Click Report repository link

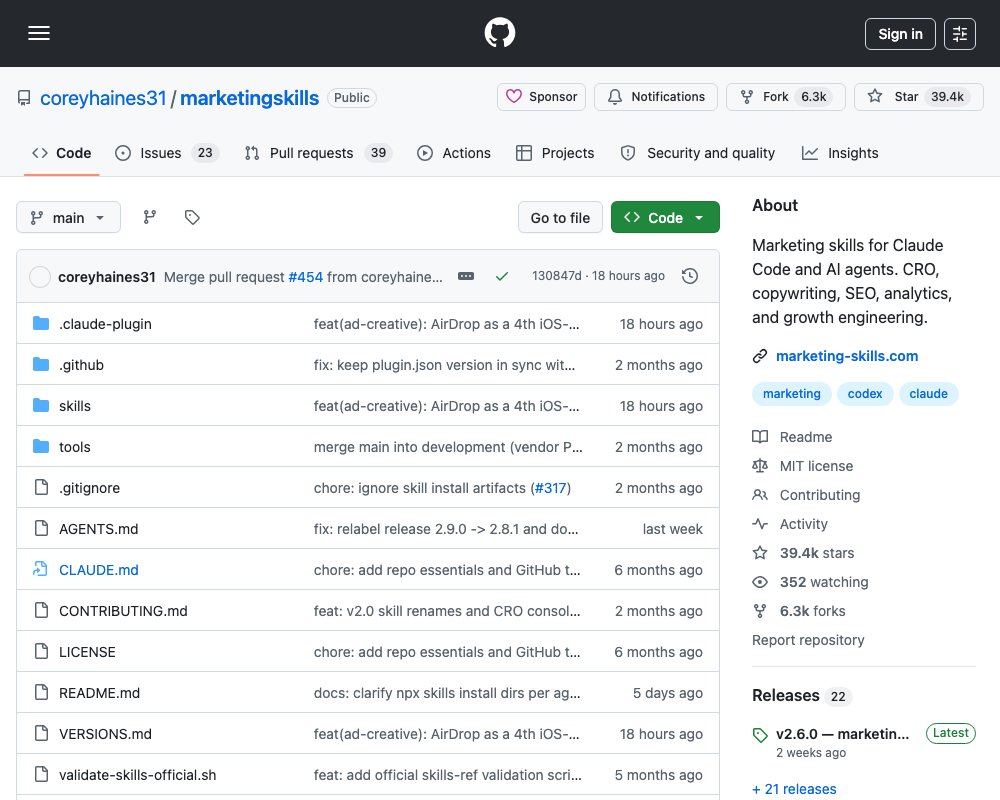coord(808,640)
